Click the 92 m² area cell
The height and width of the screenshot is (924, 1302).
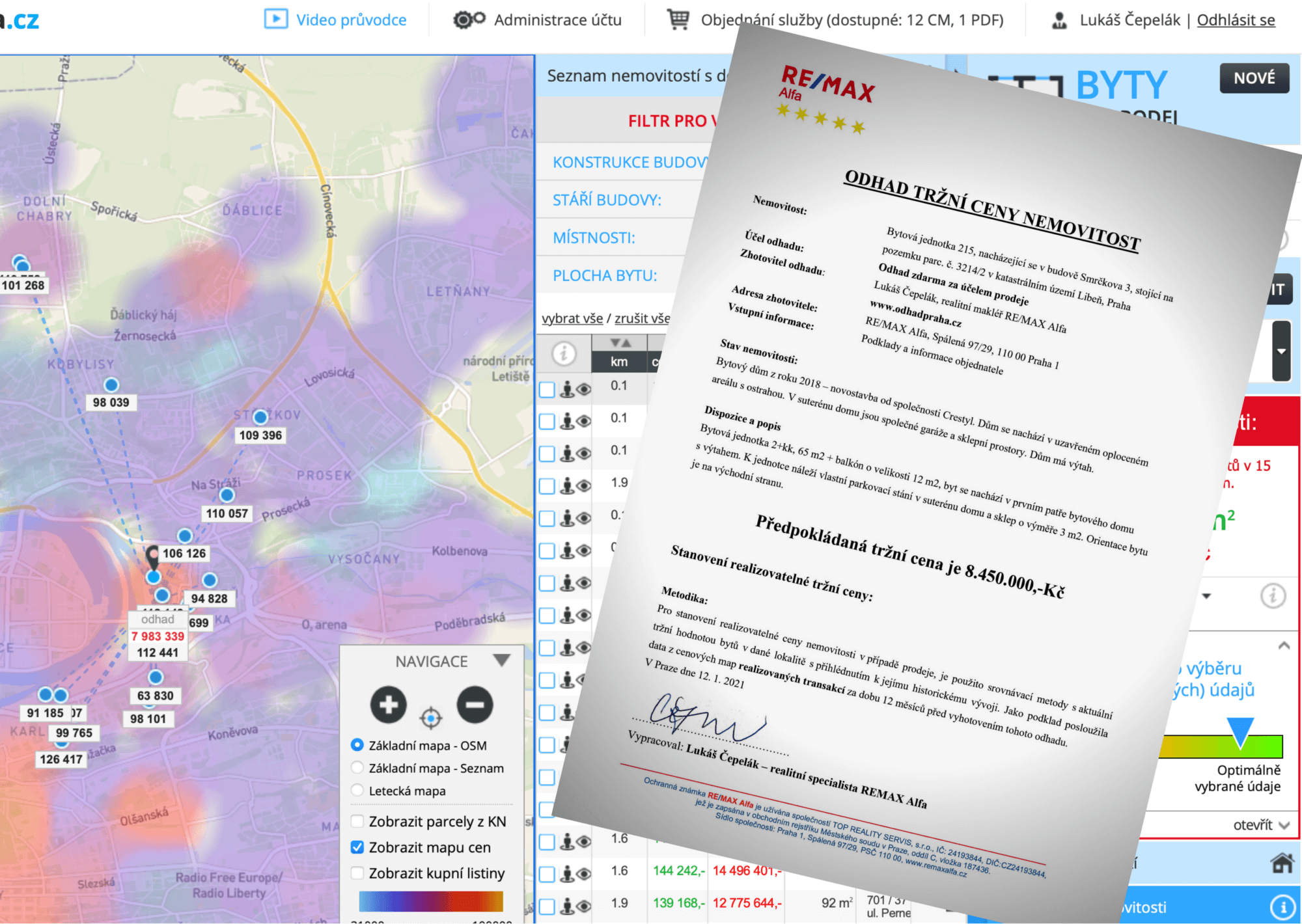pos(837,903)
